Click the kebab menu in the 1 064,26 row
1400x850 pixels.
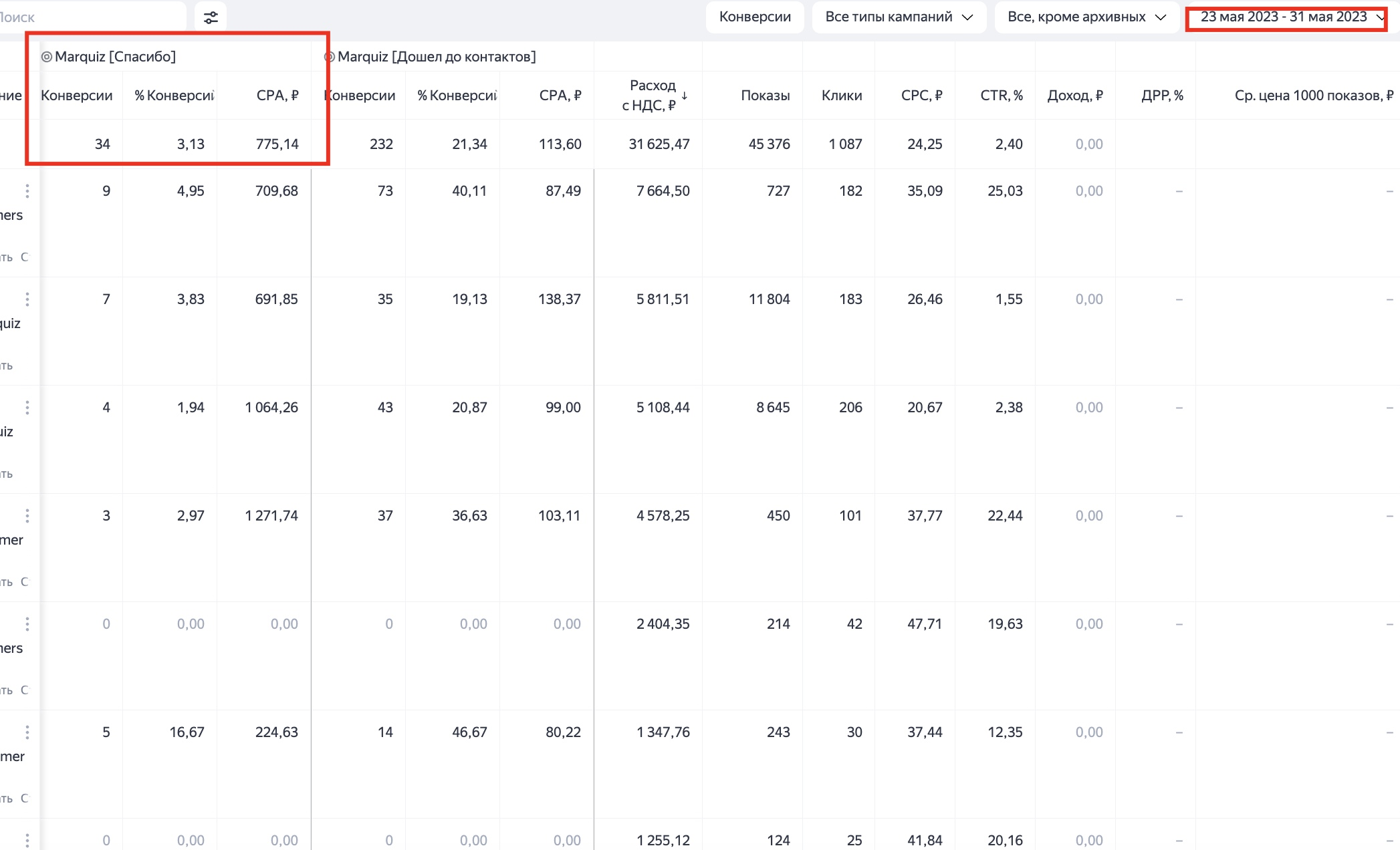[x=27, y=408]
